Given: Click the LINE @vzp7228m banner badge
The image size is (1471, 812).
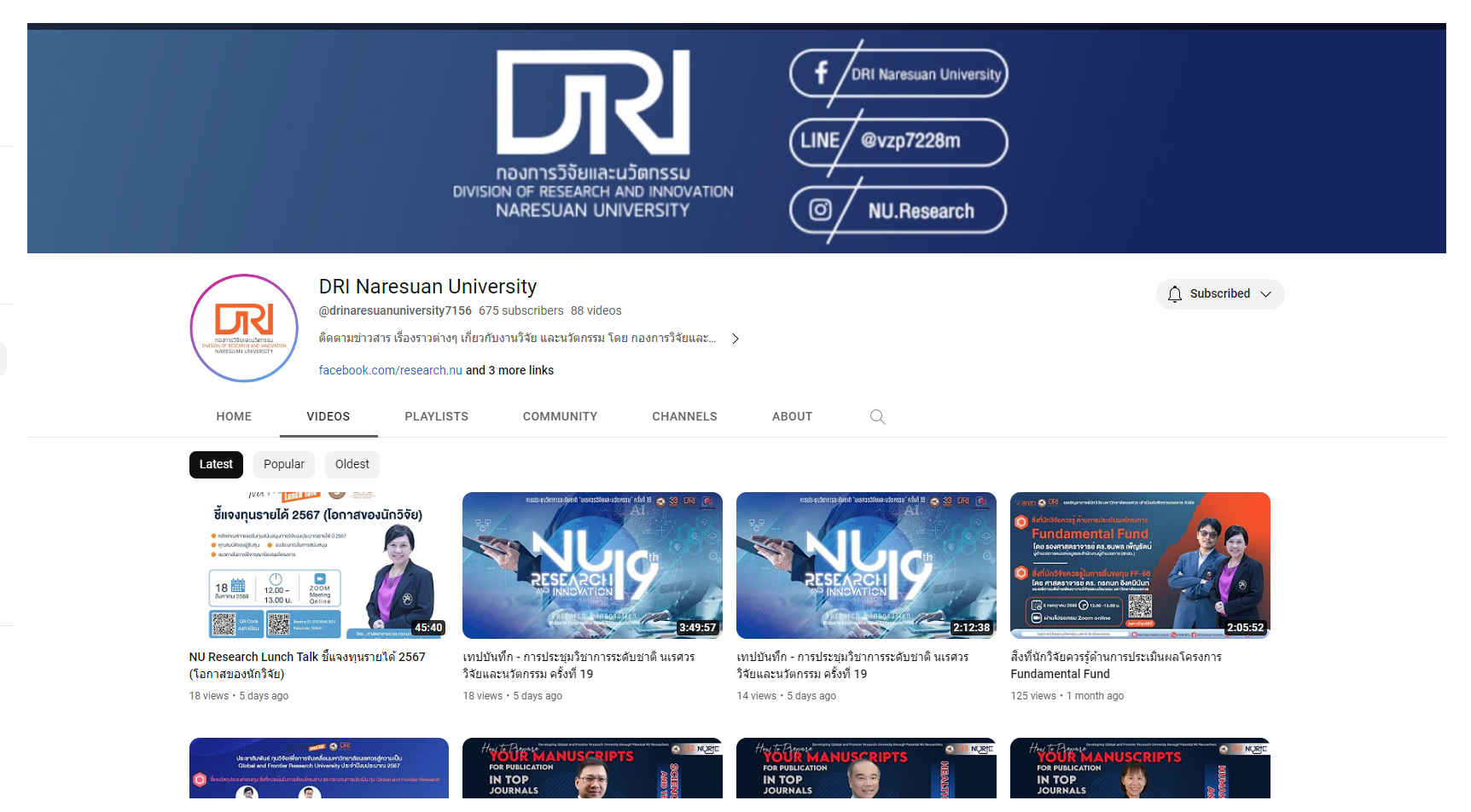Looking at the screenshot, I should [x=898, y=142].
